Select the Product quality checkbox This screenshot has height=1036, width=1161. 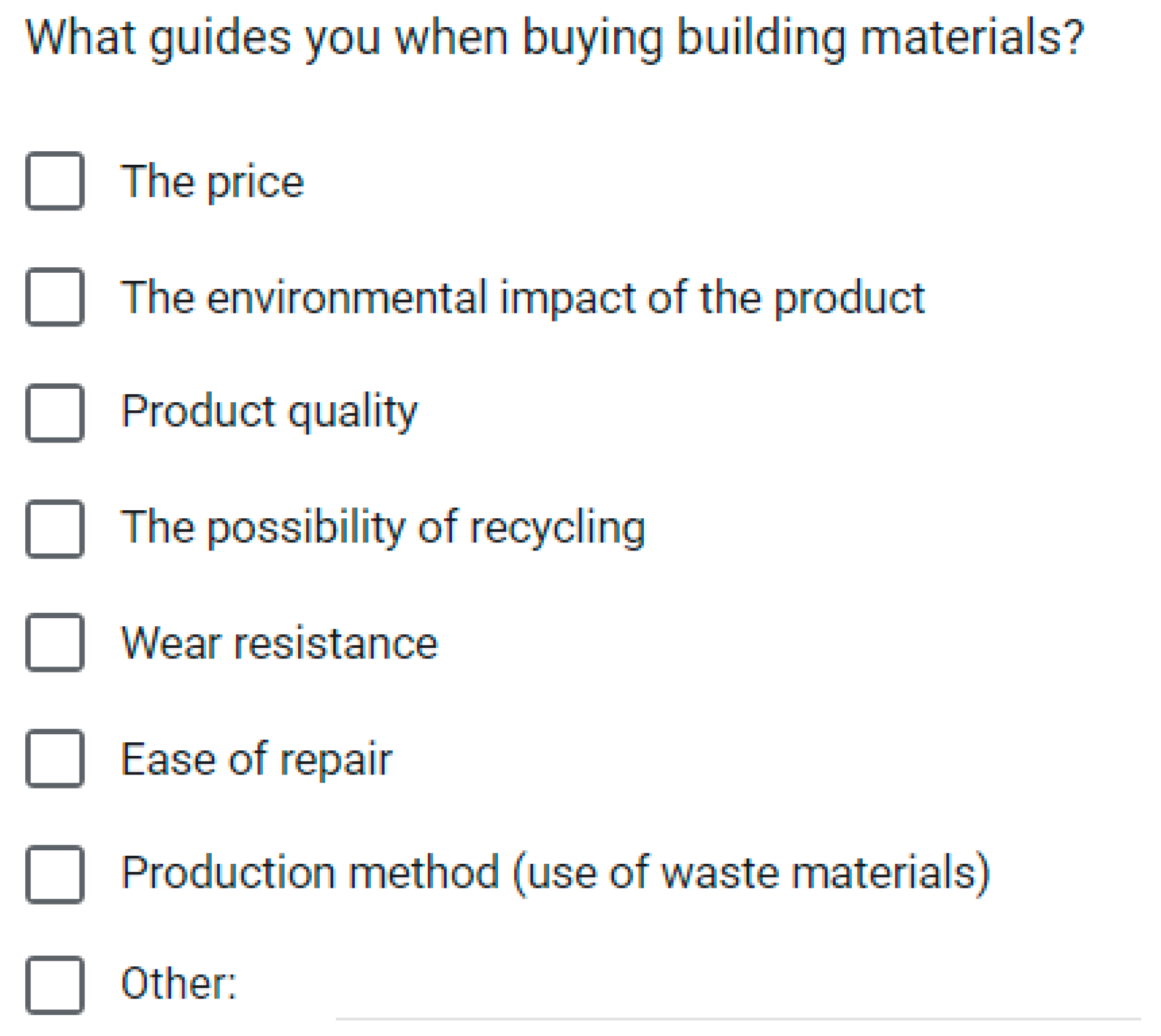55,413
